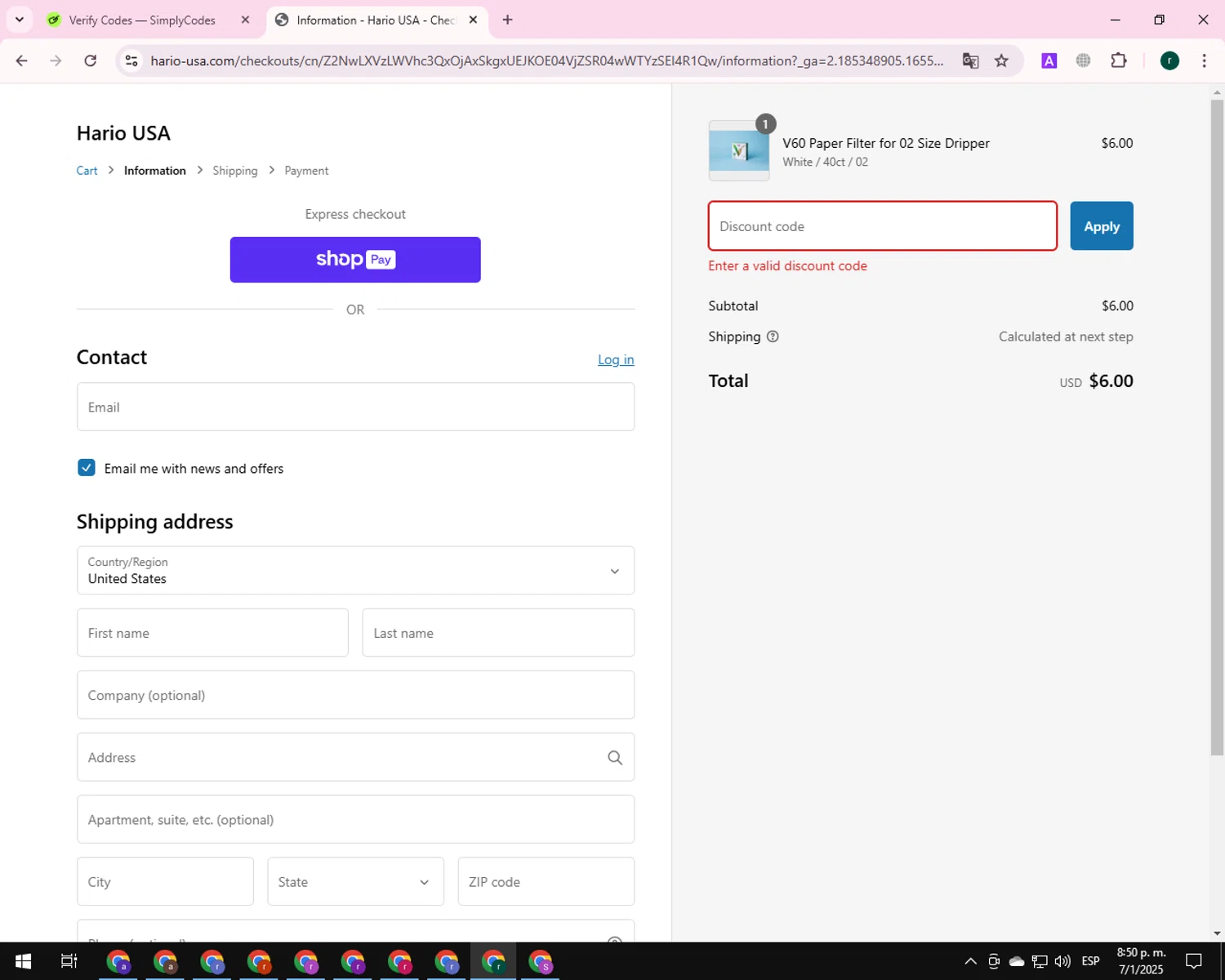This screenshot has height=980, width=1225.
Task: Open the purple A extension icon
Action: 1049,60
